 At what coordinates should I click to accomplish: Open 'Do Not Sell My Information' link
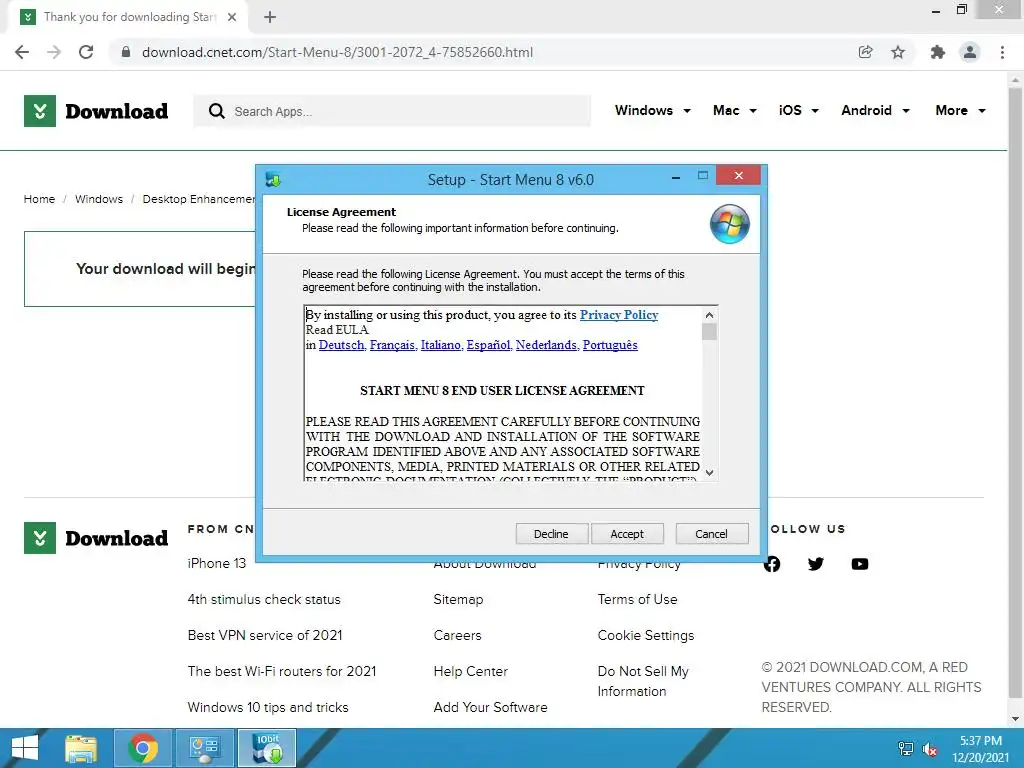tap(643, 681)
